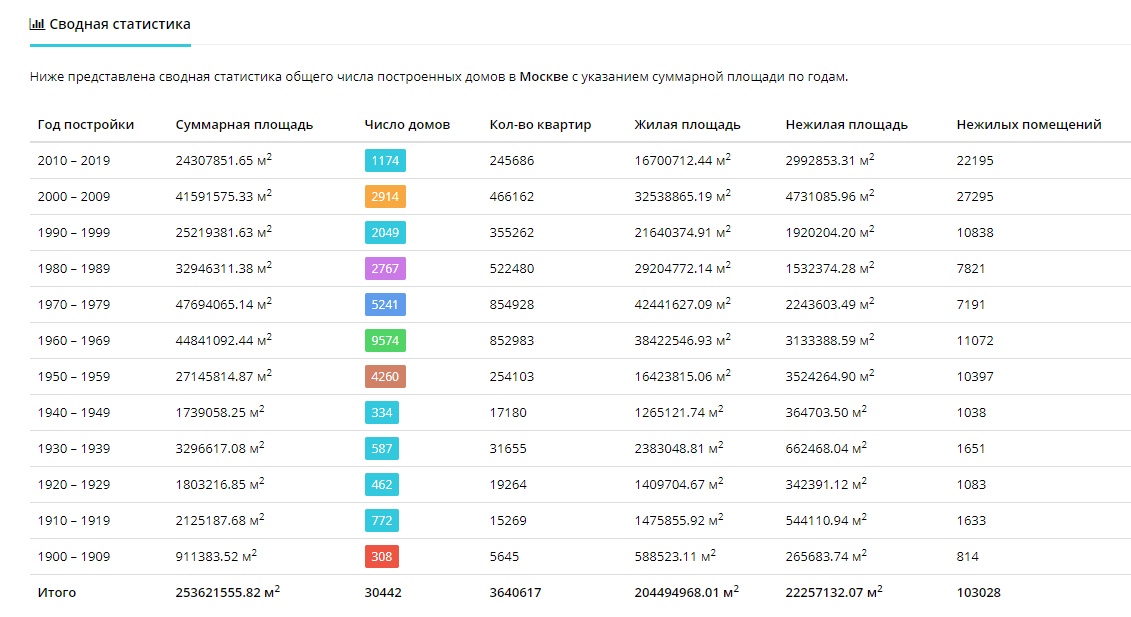Image resolution: width=1131 pixels, height=617 pixels.
Task: Click the bar chart icon beside Сводная статистика
Action: pos(37,24)
